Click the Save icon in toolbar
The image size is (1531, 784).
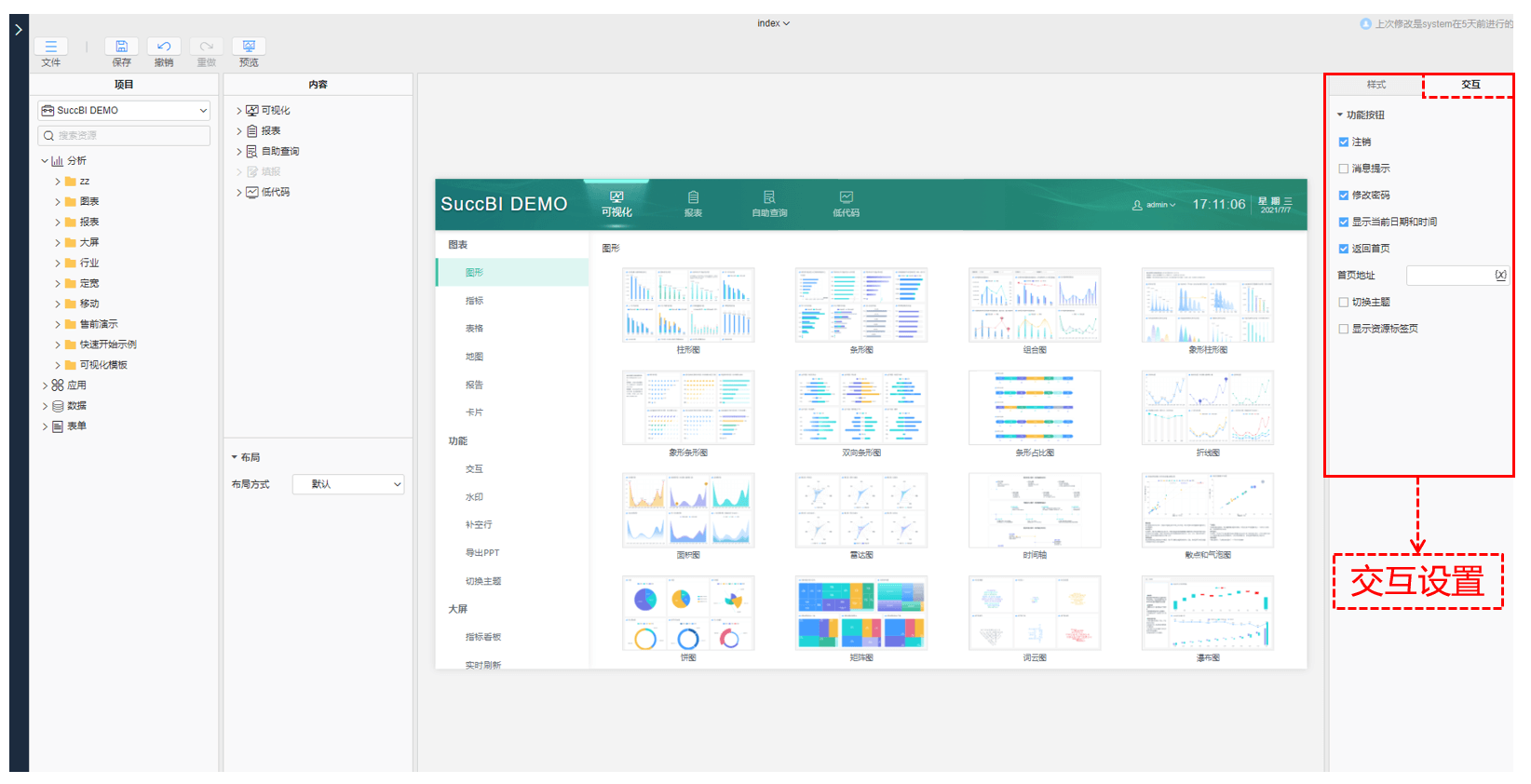(x=121, y=47)
